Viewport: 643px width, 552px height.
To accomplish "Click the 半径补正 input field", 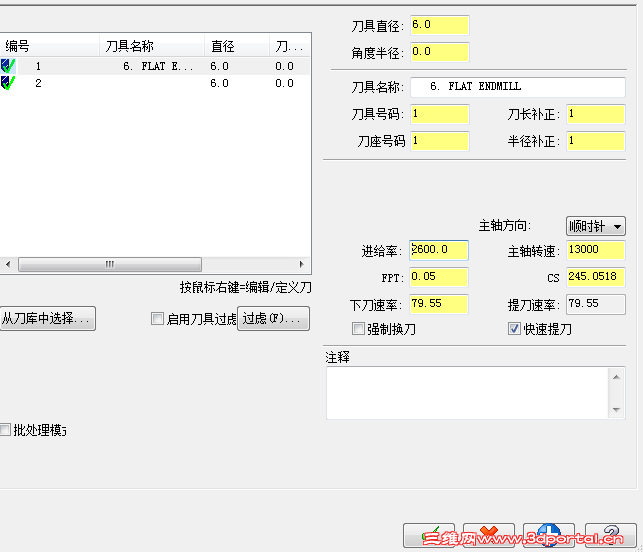I will pyautogui.click(x=595, y=141).
